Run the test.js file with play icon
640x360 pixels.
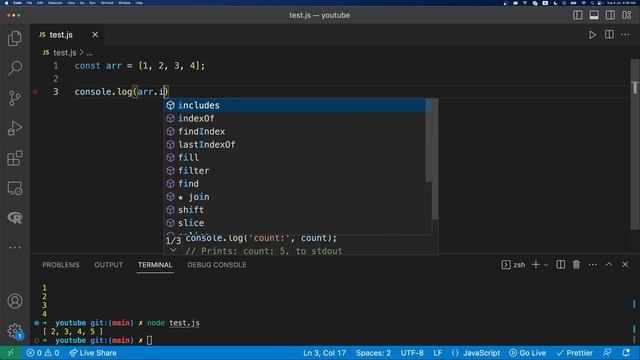pos(592,35)
